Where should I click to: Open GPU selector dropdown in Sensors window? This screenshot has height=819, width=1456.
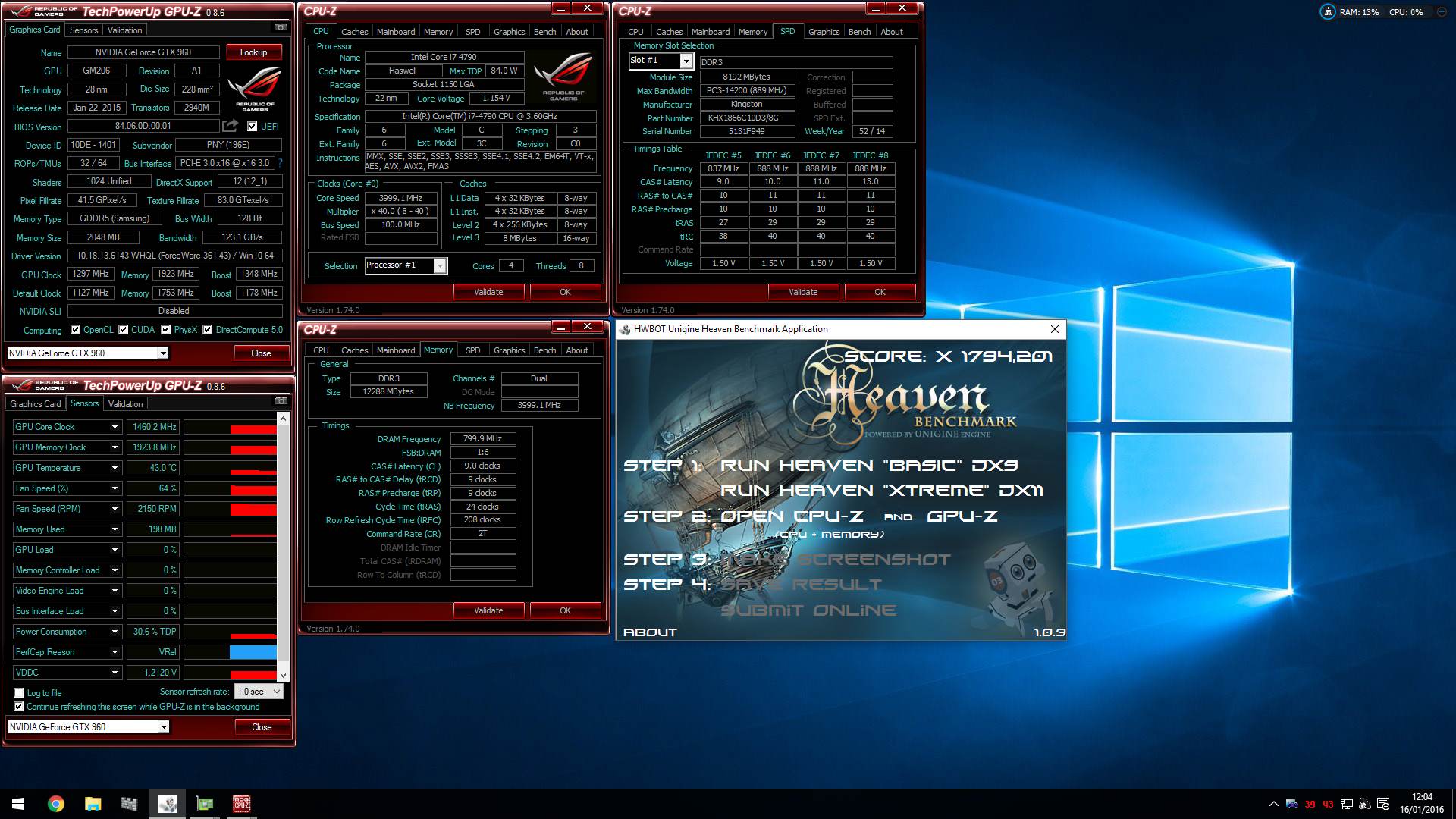(163, 727)
